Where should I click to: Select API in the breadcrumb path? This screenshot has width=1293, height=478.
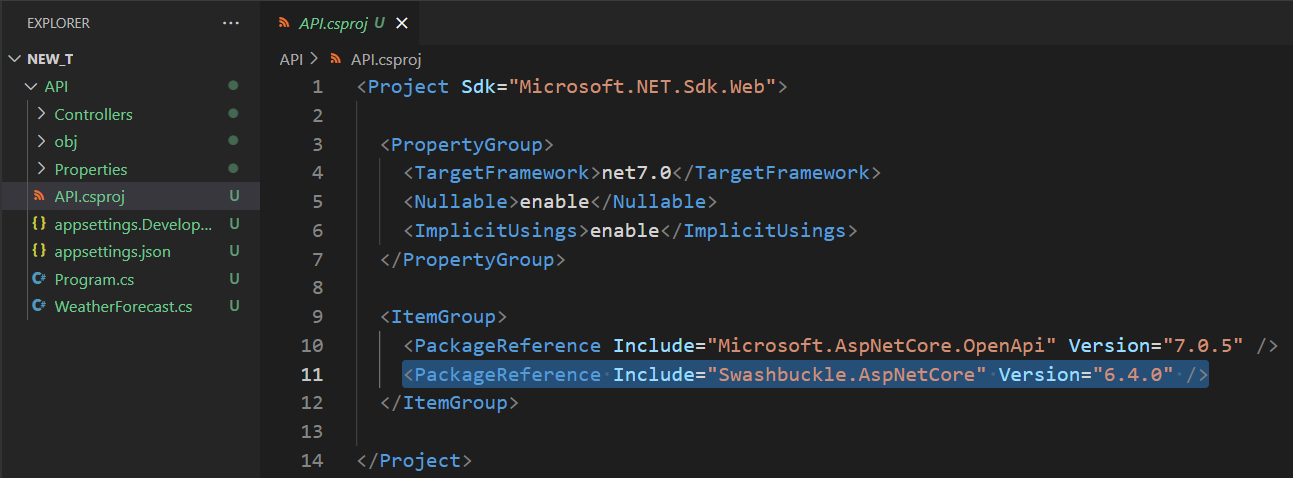291,59
